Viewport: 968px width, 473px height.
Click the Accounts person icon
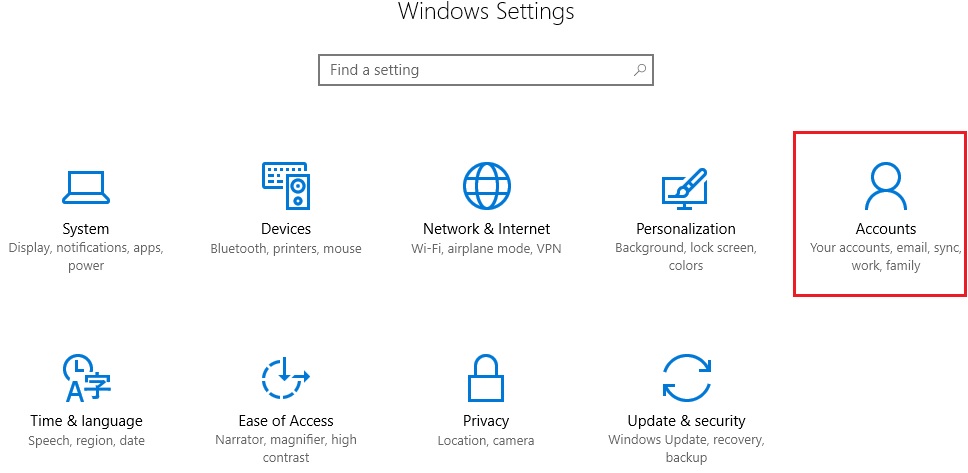[886, 186]
